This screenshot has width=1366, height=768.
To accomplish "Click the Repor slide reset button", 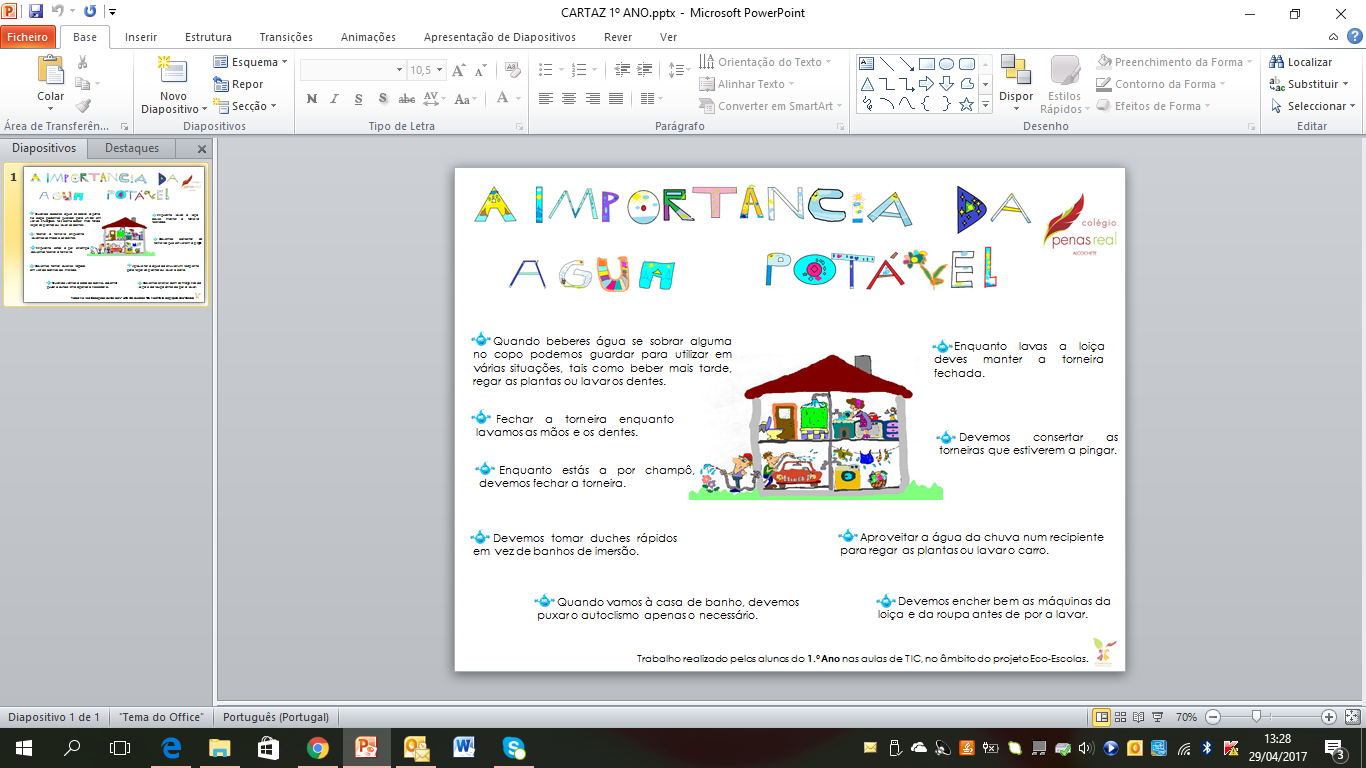I will tap(239, 84).
